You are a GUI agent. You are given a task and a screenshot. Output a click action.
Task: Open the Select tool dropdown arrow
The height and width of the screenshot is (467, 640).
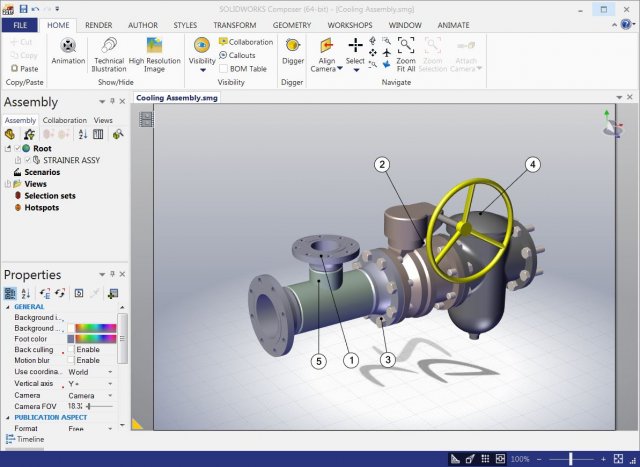[x=356, y=70]
